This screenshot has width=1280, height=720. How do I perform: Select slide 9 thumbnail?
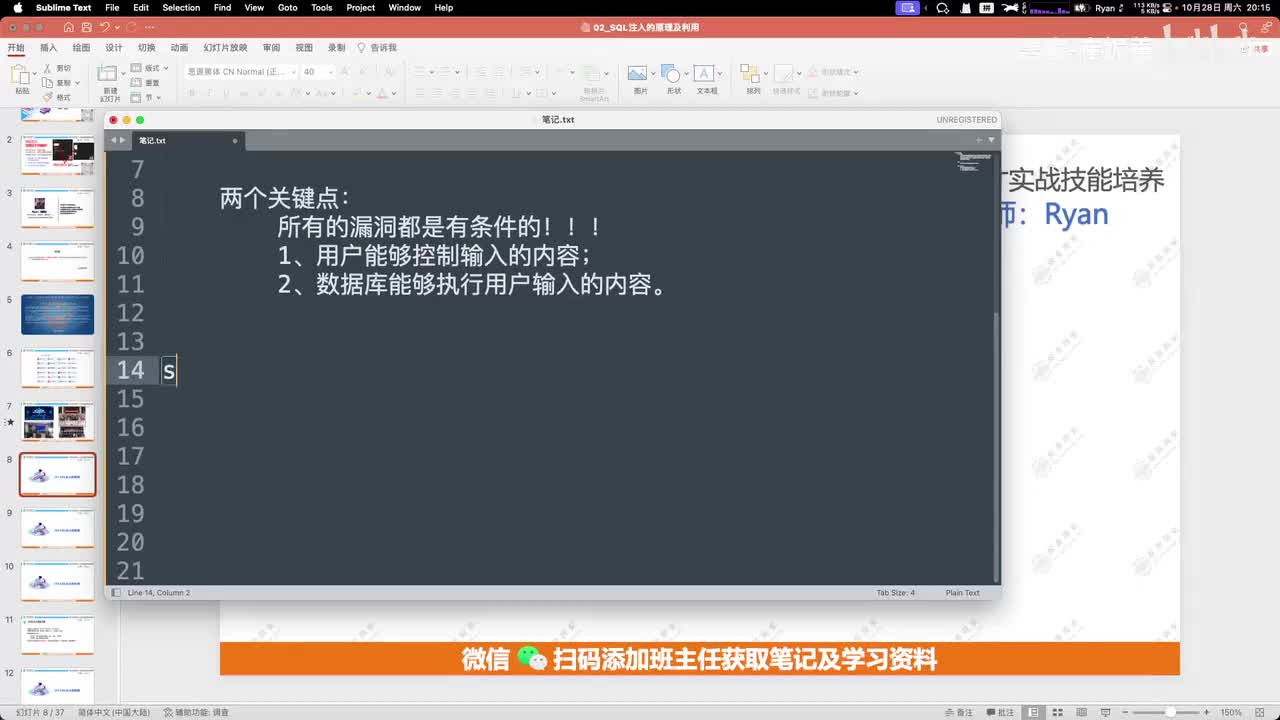click(57, 528)
